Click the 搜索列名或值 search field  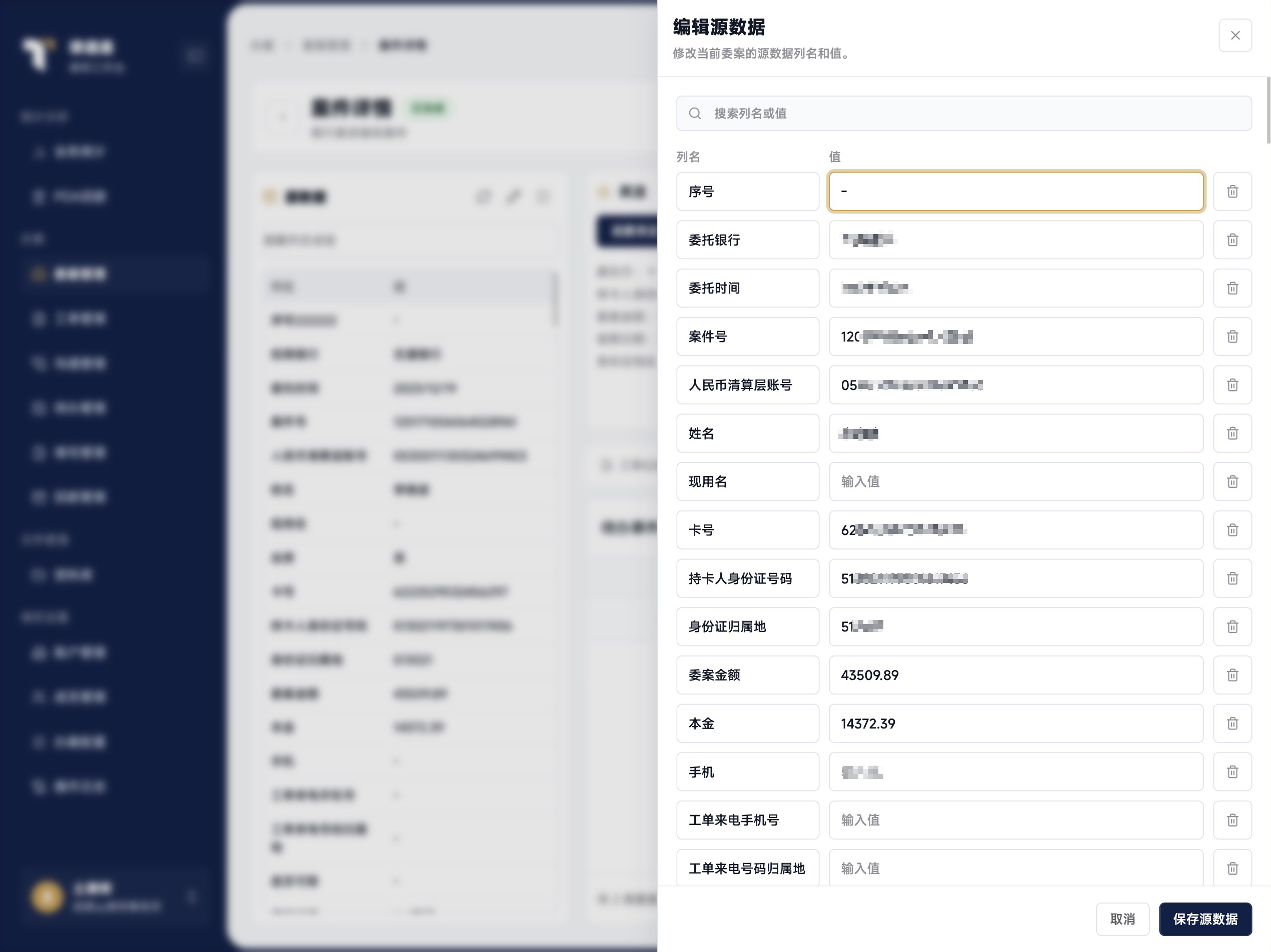963,113
